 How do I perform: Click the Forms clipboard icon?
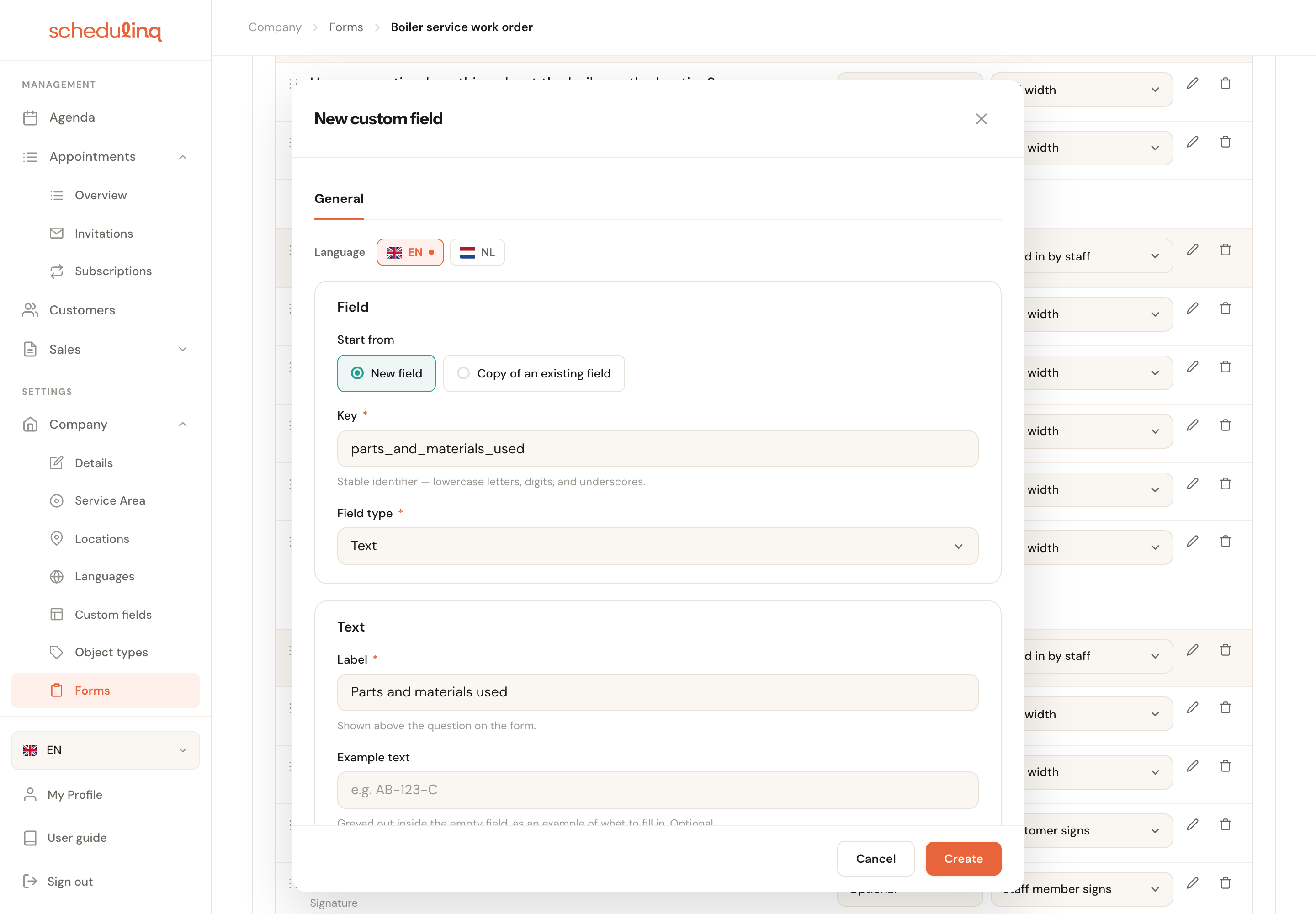56,691
